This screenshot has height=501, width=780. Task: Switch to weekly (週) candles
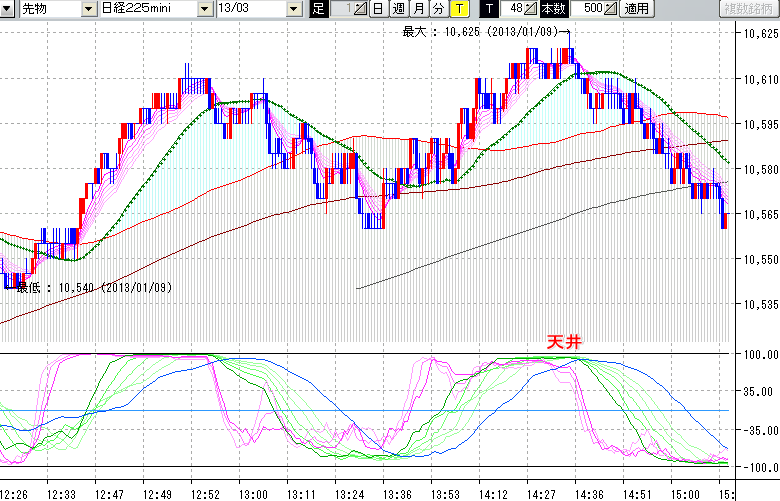[399, 9]
